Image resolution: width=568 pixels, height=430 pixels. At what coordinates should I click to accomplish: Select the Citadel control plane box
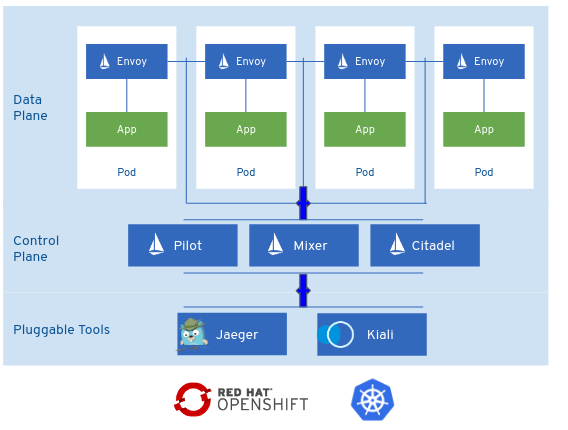(425, 245)
